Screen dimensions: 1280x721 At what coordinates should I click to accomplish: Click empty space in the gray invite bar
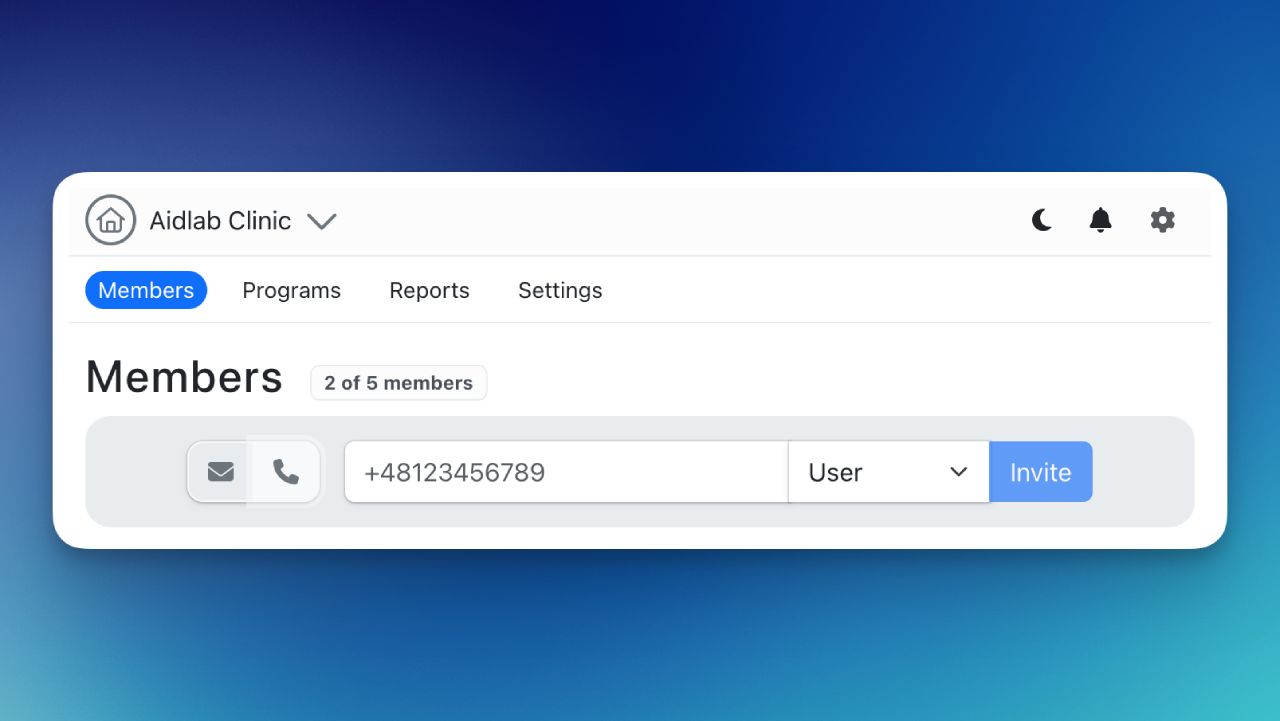tap(1143, 472)
